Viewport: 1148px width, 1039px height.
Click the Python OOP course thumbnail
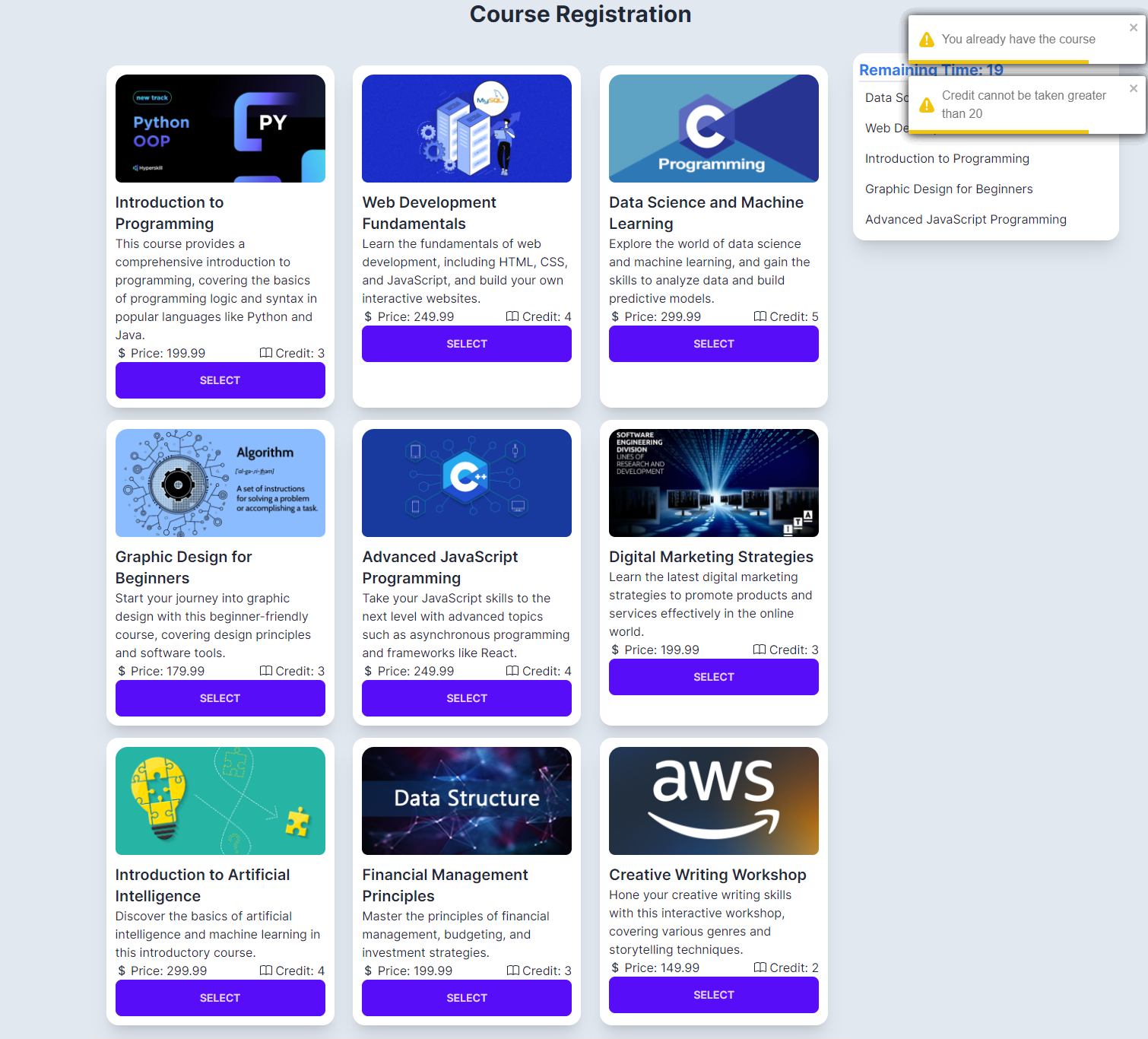[x=220, y=129]
